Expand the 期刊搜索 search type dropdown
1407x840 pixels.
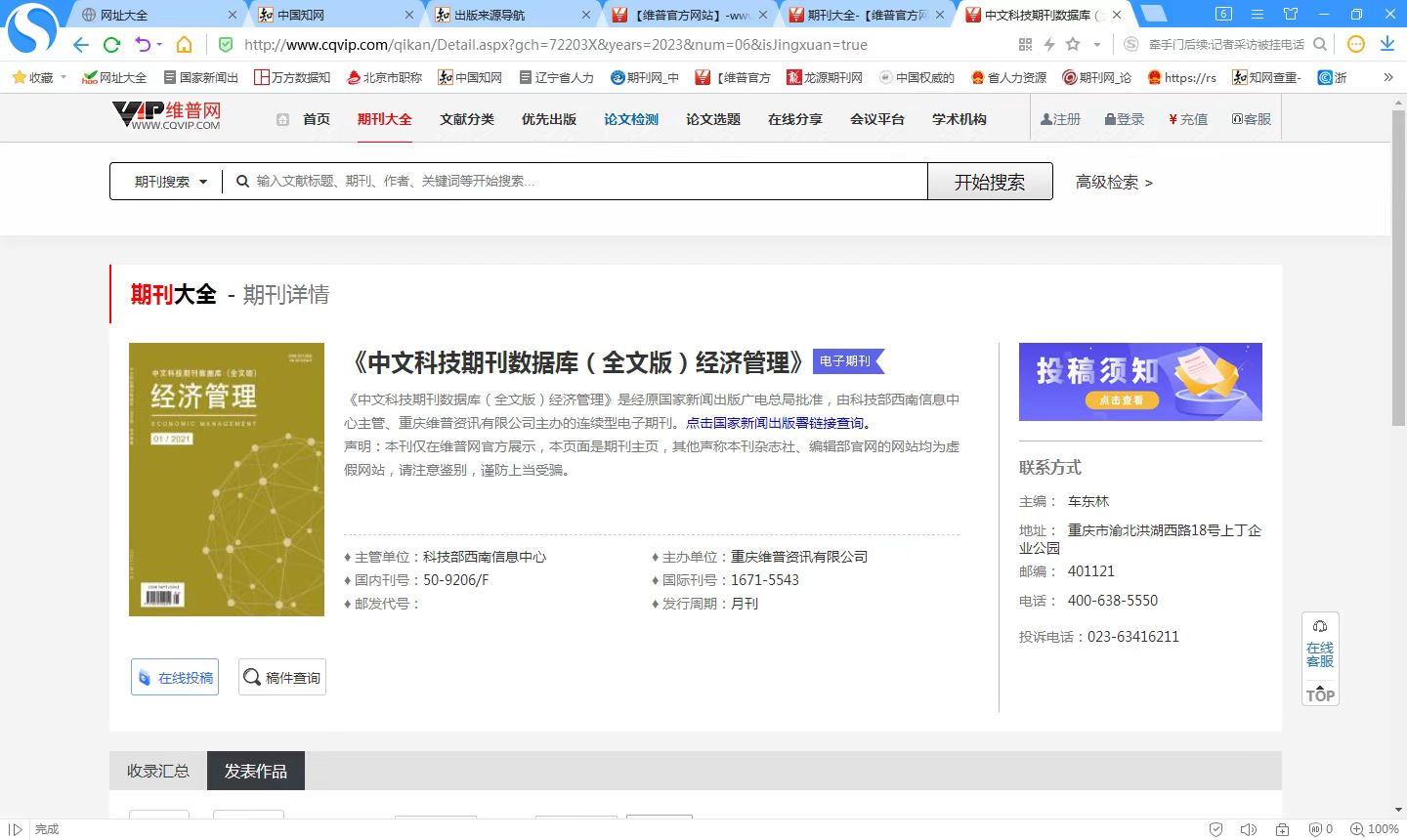[x=171, y=182]
